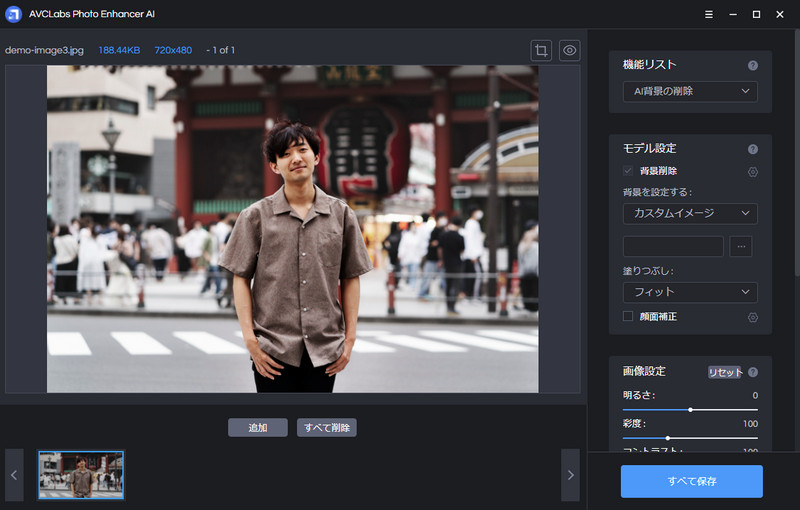Click the main image preview

coord(292,229)
